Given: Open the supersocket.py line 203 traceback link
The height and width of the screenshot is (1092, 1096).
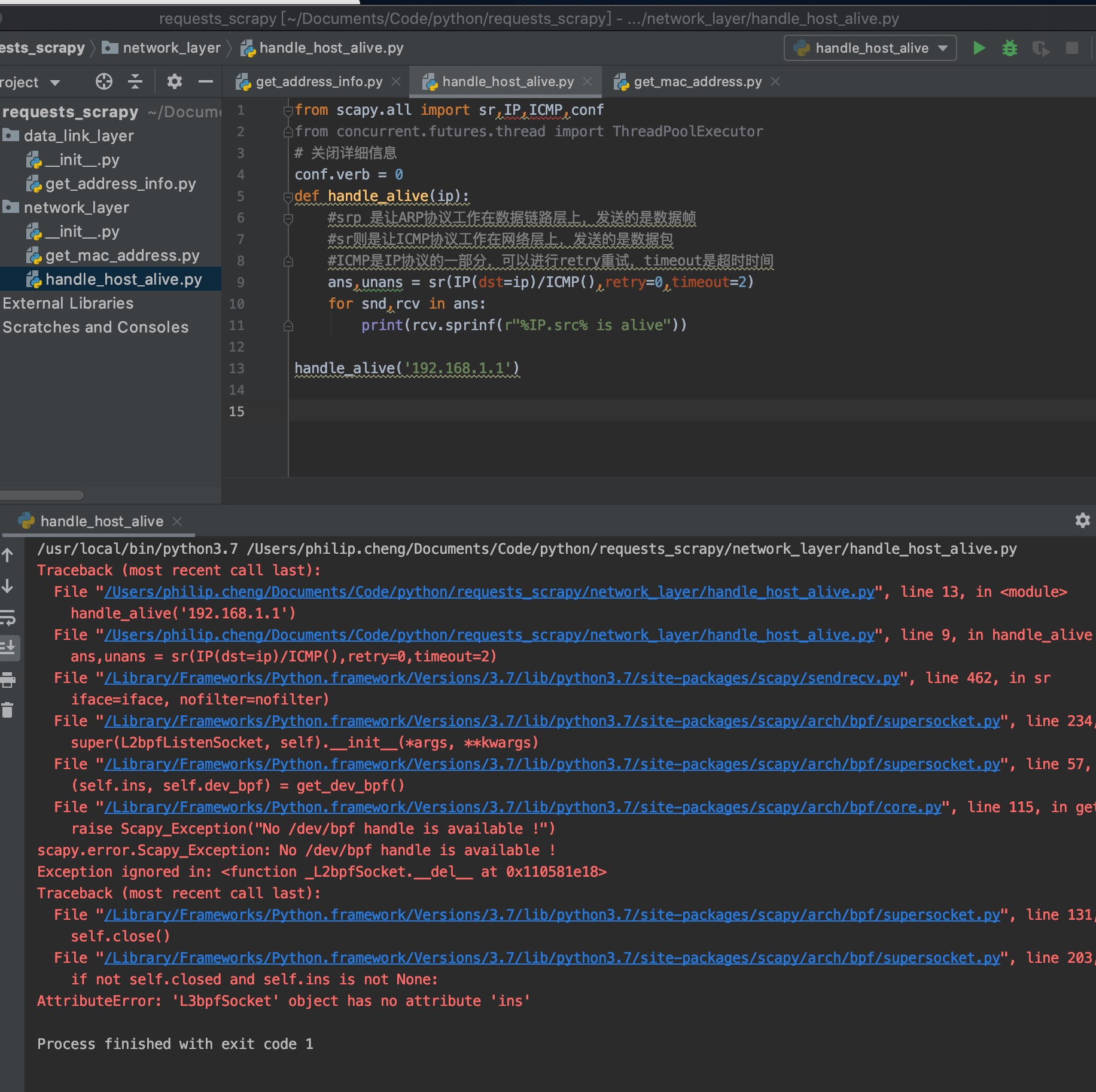Looking at the screenshot, I should (552, 958).
